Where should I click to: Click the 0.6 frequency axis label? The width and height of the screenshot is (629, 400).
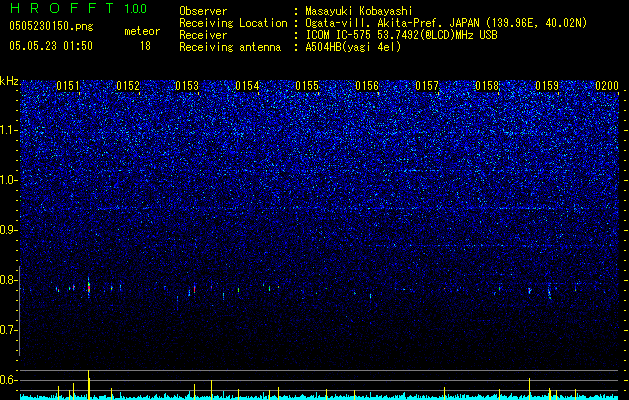pos(9,380)
